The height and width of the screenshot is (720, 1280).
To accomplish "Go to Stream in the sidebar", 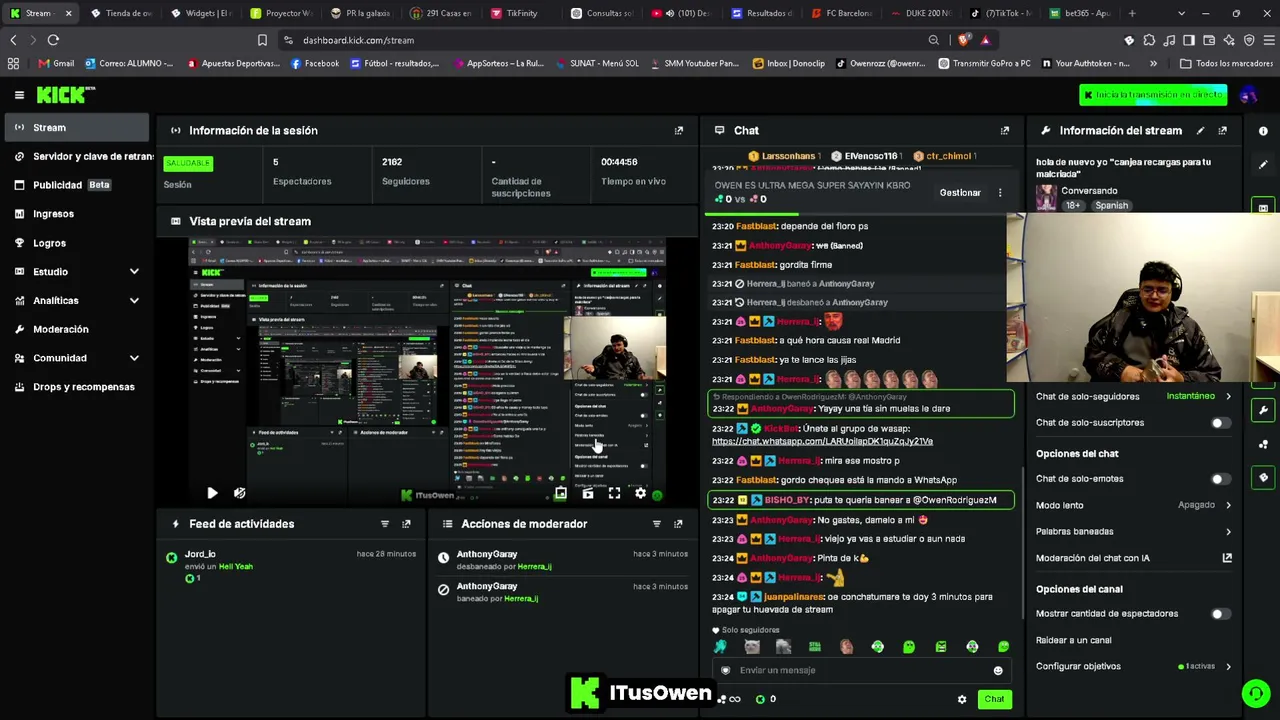I will 77,128.
